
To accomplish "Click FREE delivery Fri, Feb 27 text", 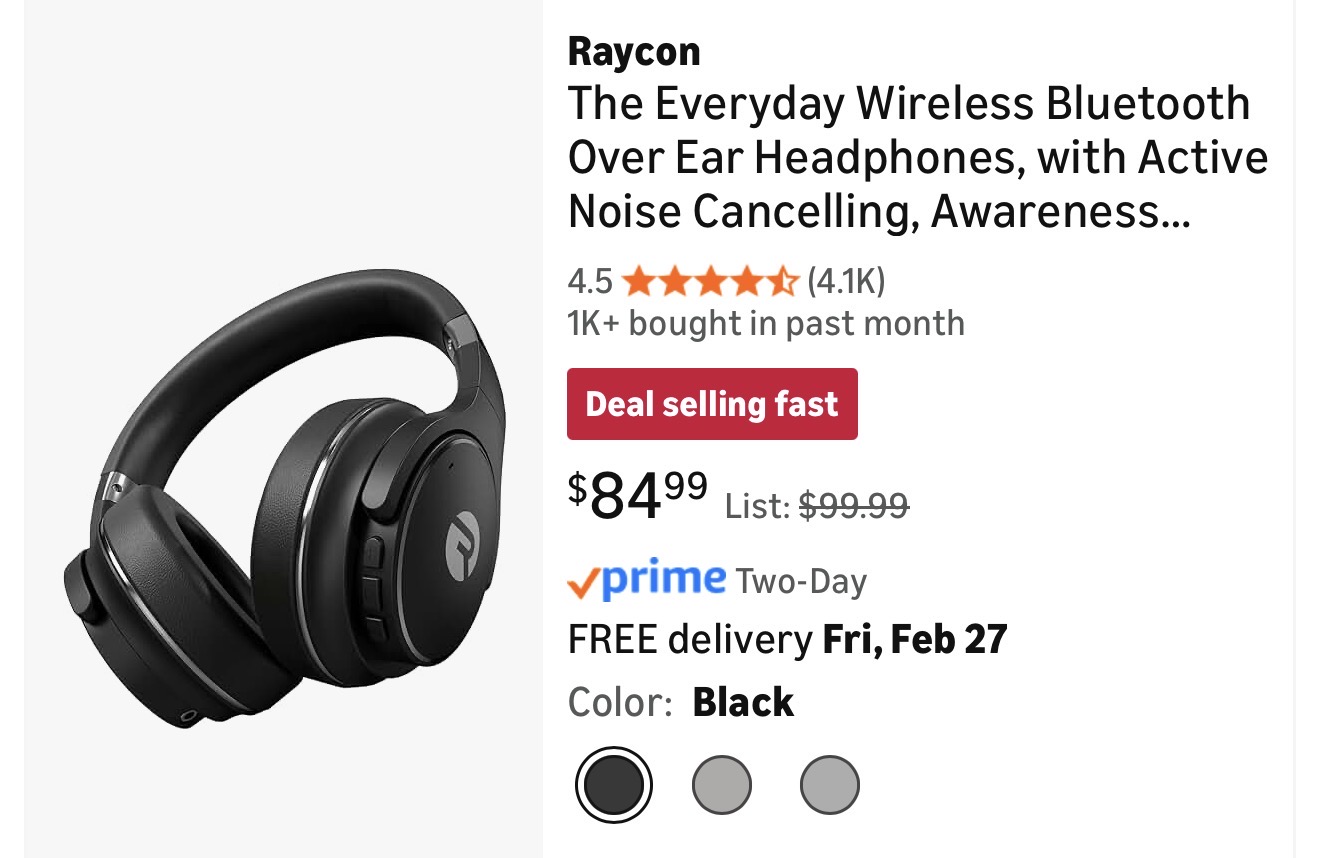I will [787, 639].
